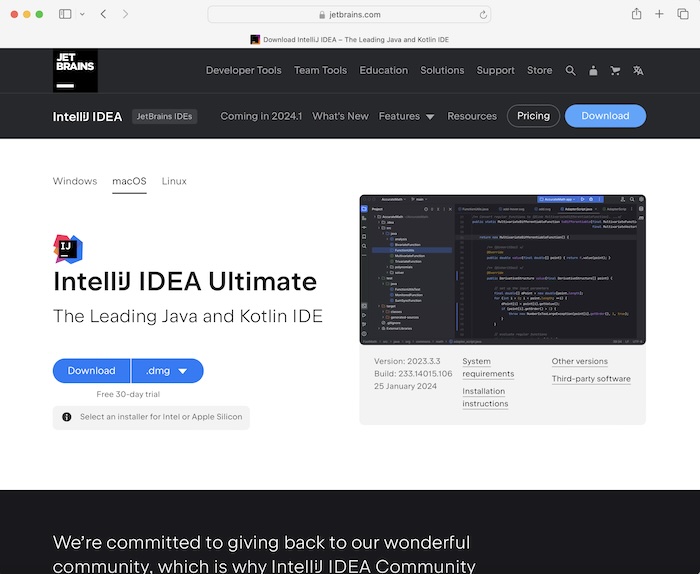Open the shopping cart icon
The height and width of the screenshot is (574, 700).
(615, 71)
